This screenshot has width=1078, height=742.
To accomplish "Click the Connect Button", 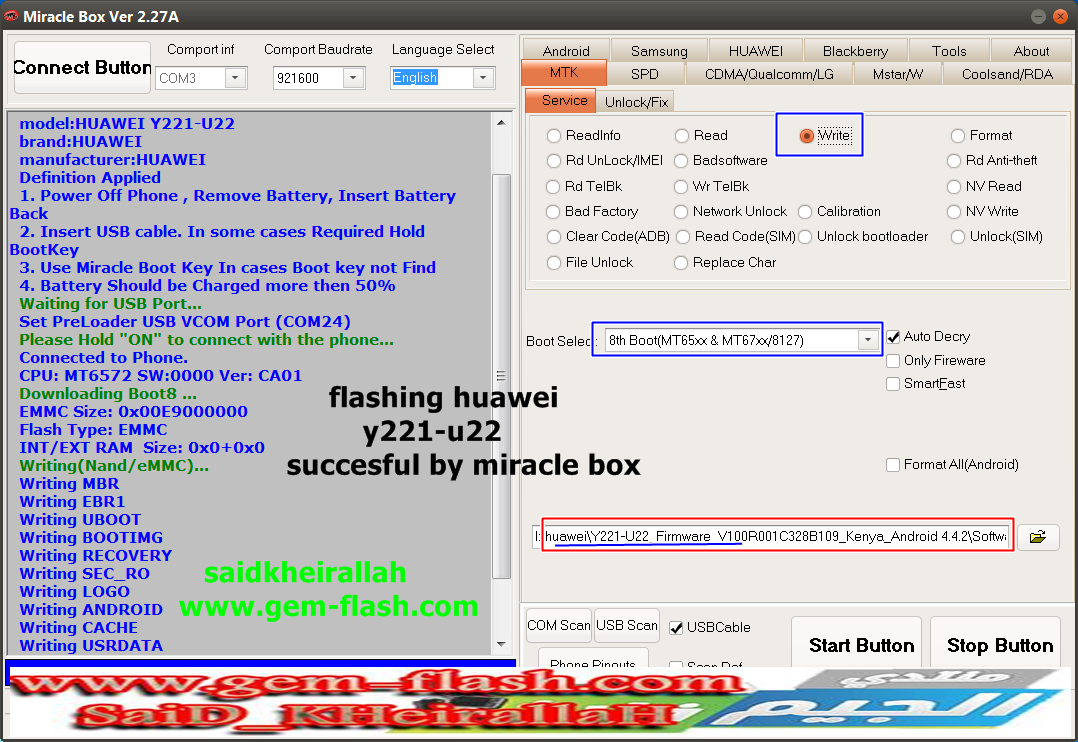I will (x=82, y=67).
